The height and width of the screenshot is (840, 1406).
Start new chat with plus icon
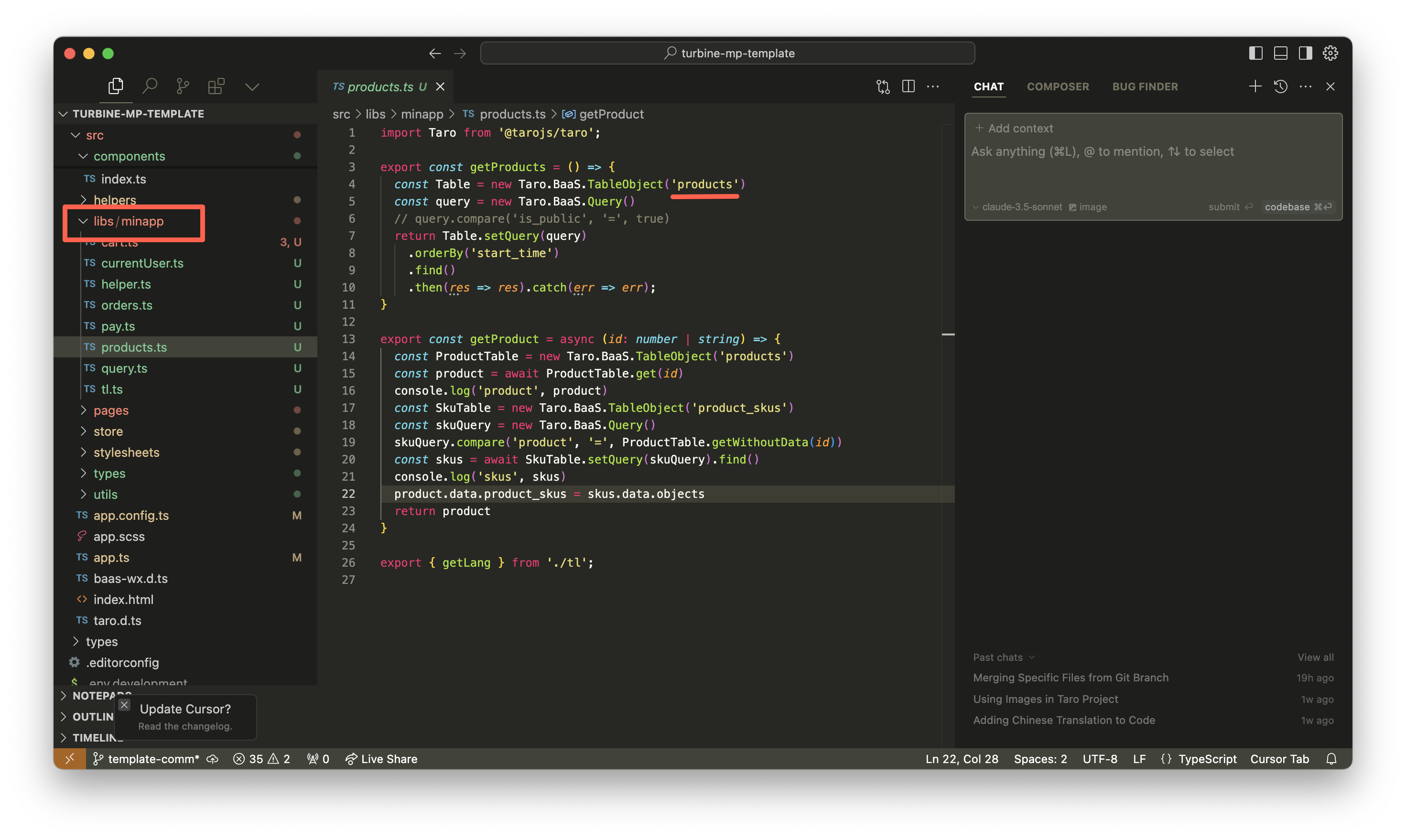1255,86
